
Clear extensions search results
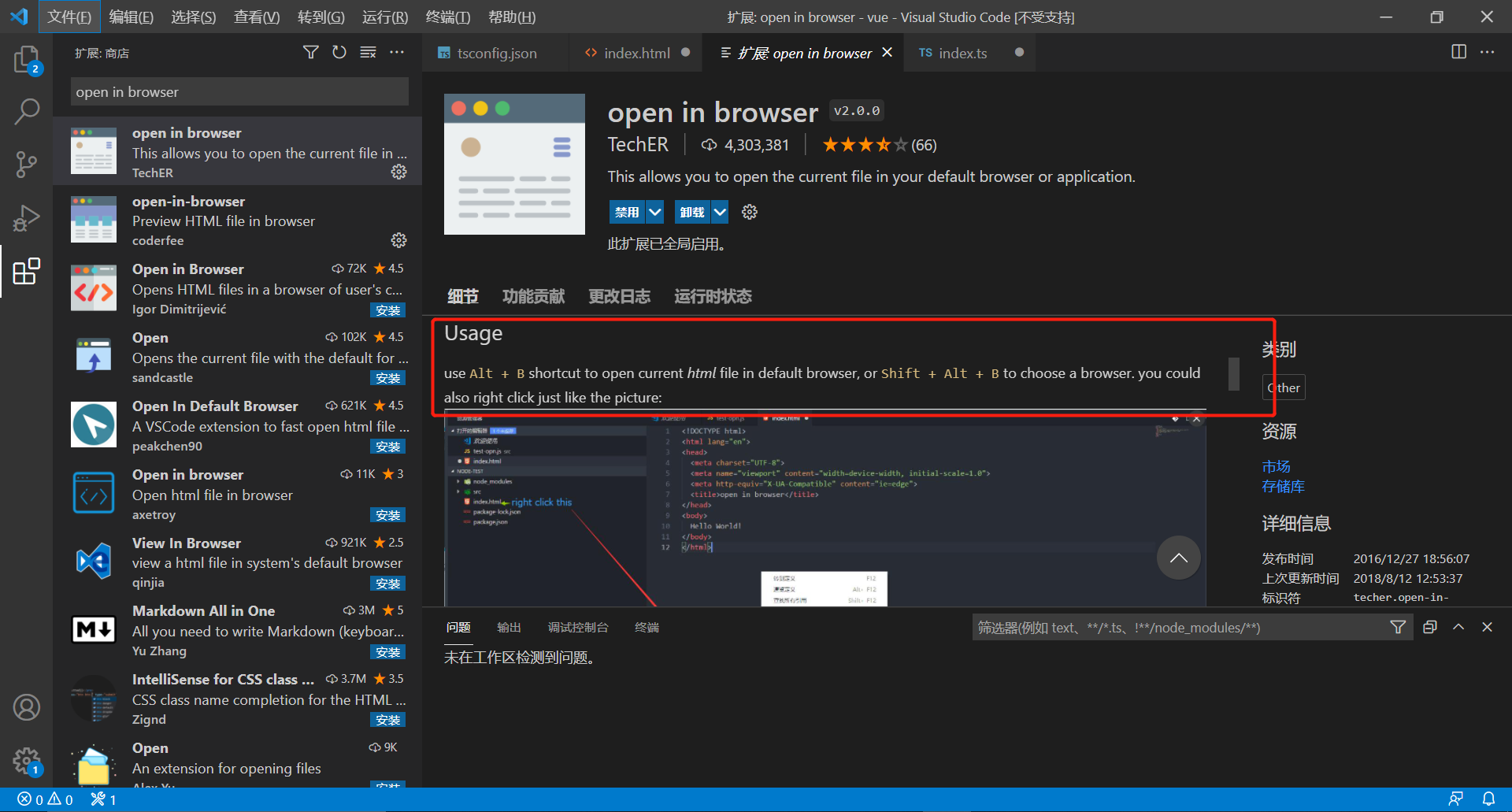(x=368, y=52)
